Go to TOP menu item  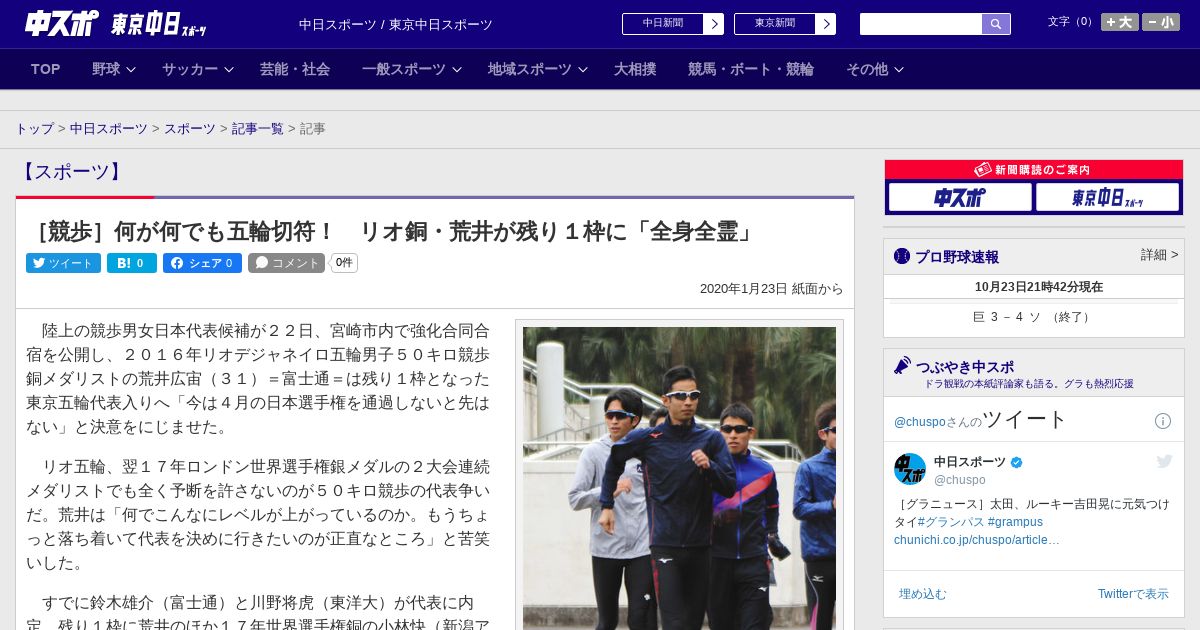[x=46, y=69]
